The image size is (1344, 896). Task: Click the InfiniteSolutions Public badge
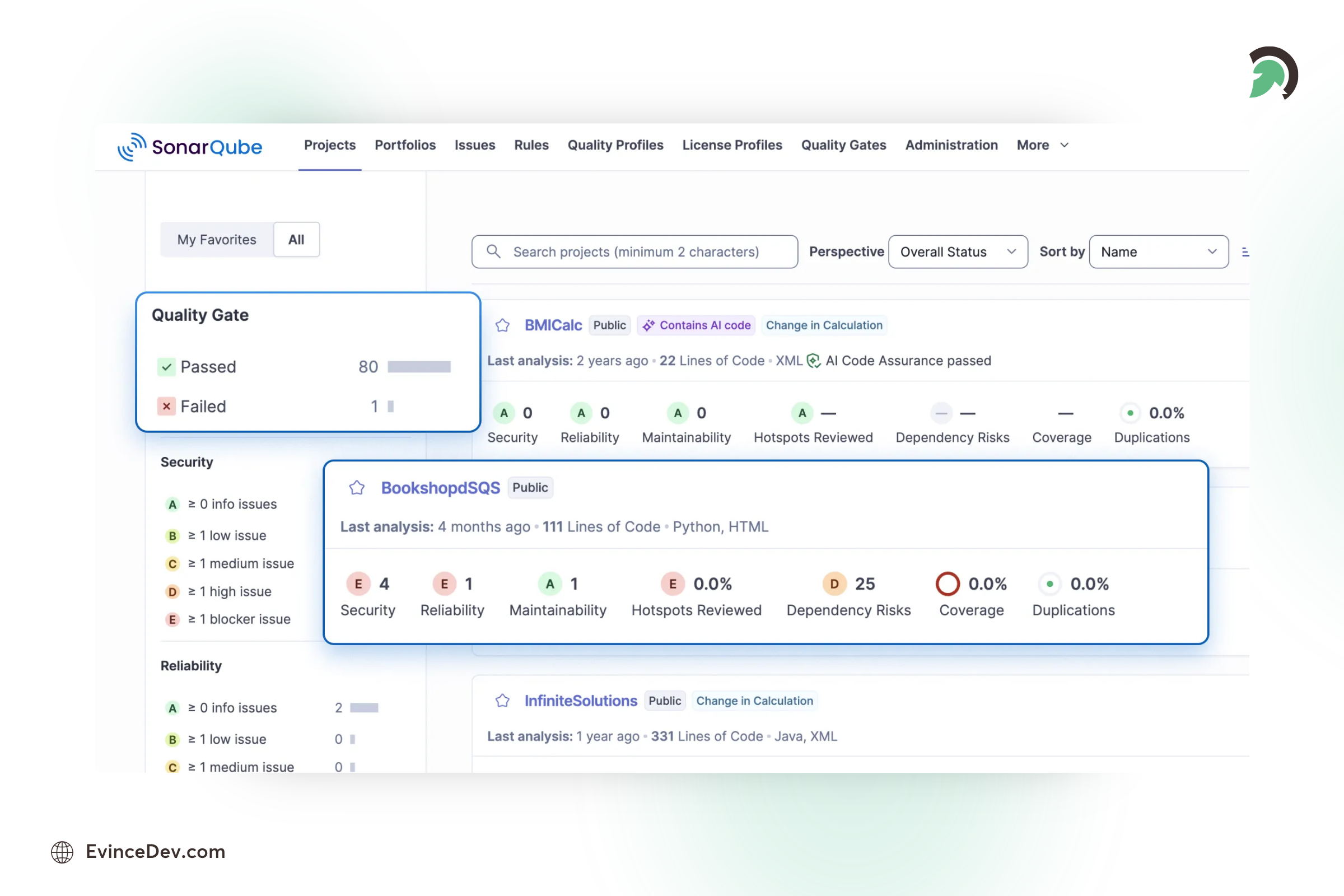click(x=665, y=701)
